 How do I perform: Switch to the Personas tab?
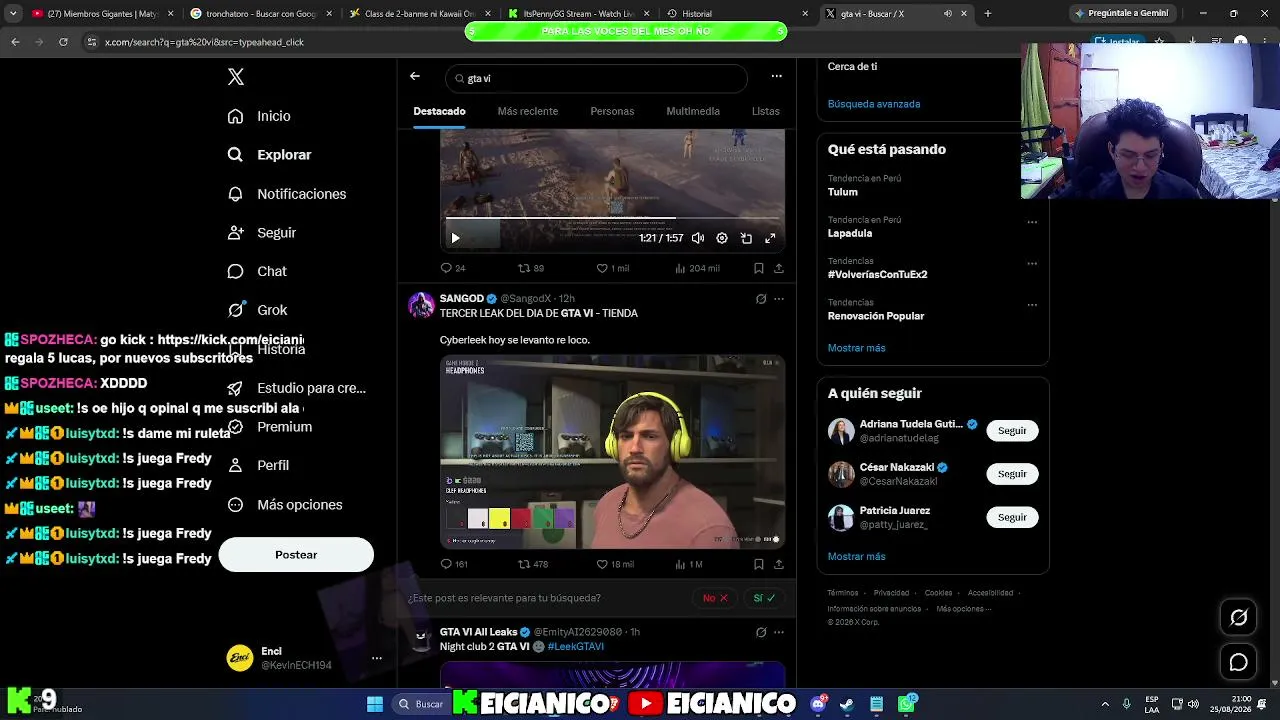612,111
